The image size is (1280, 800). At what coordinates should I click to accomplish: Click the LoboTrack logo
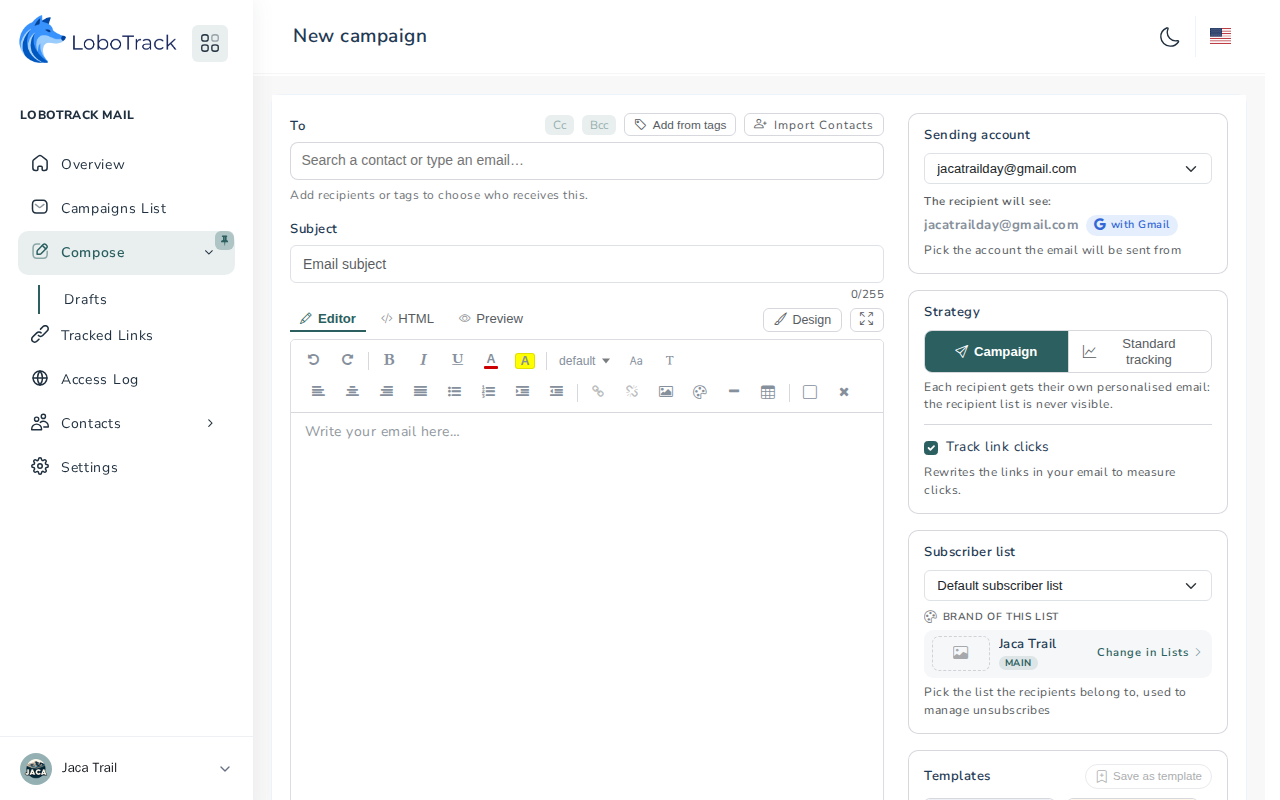pos(98,40)
